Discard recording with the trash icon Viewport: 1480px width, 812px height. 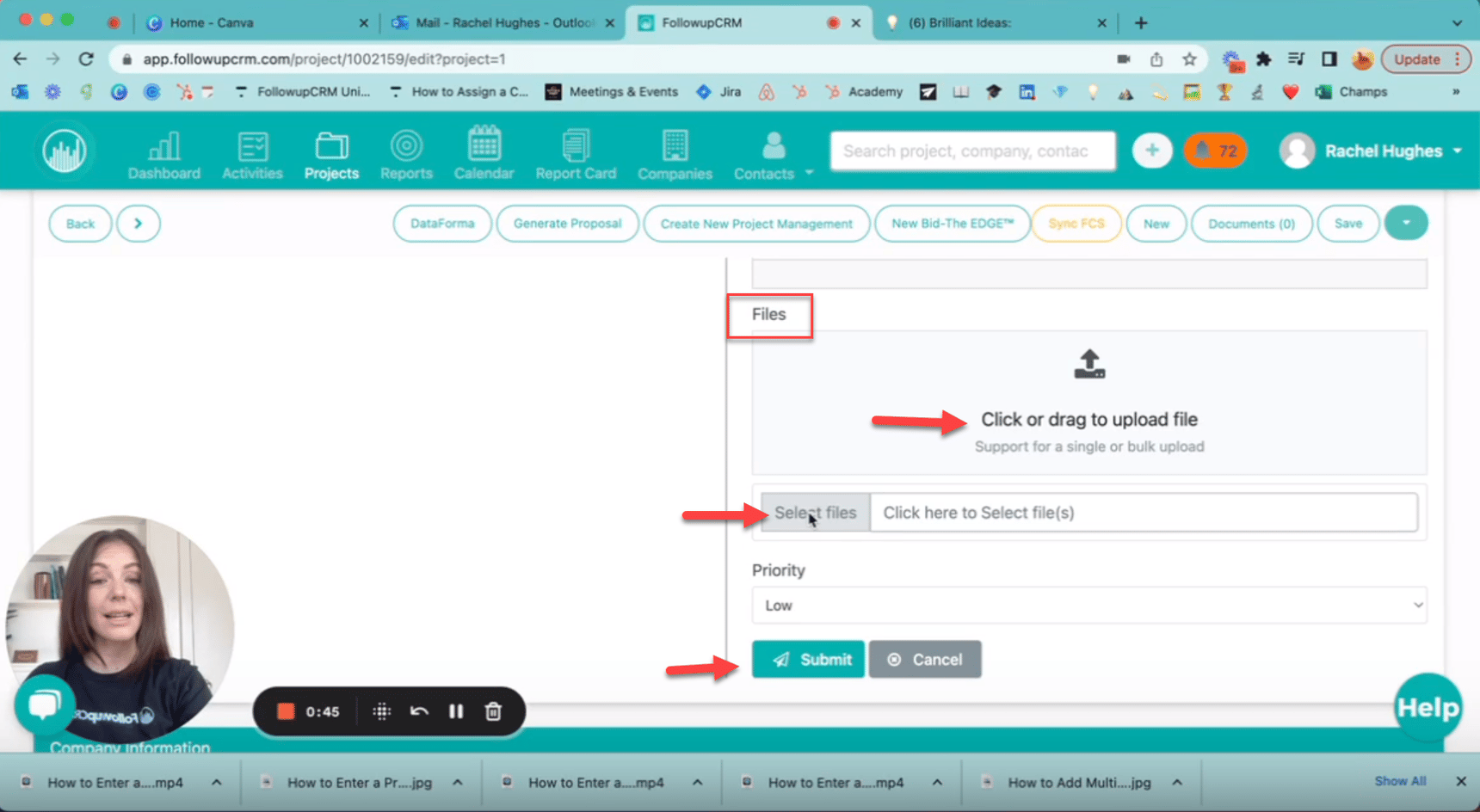point(493,711)
